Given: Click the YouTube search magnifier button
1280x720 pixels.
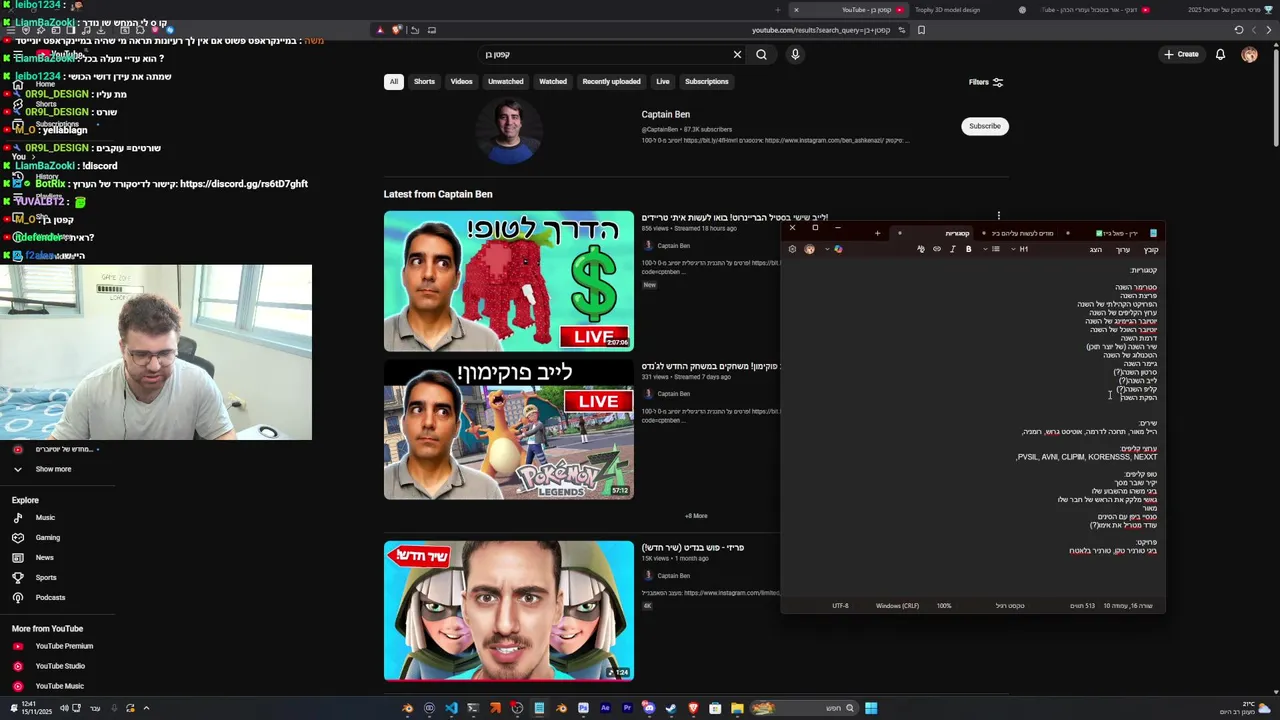Looking at the screenshot, I should pyautogui.click(x=761, y=54).
